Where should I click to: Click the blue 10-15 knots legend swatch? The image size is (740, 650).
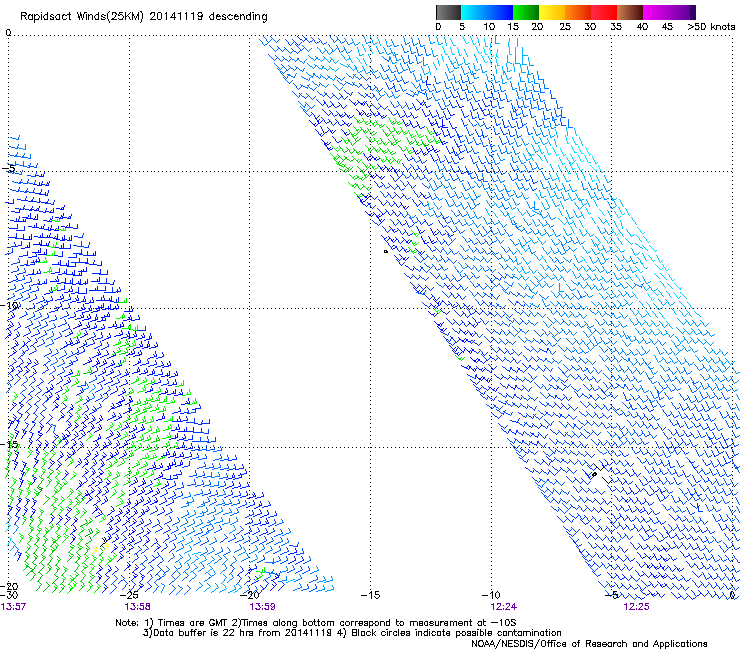click(500, 12)
